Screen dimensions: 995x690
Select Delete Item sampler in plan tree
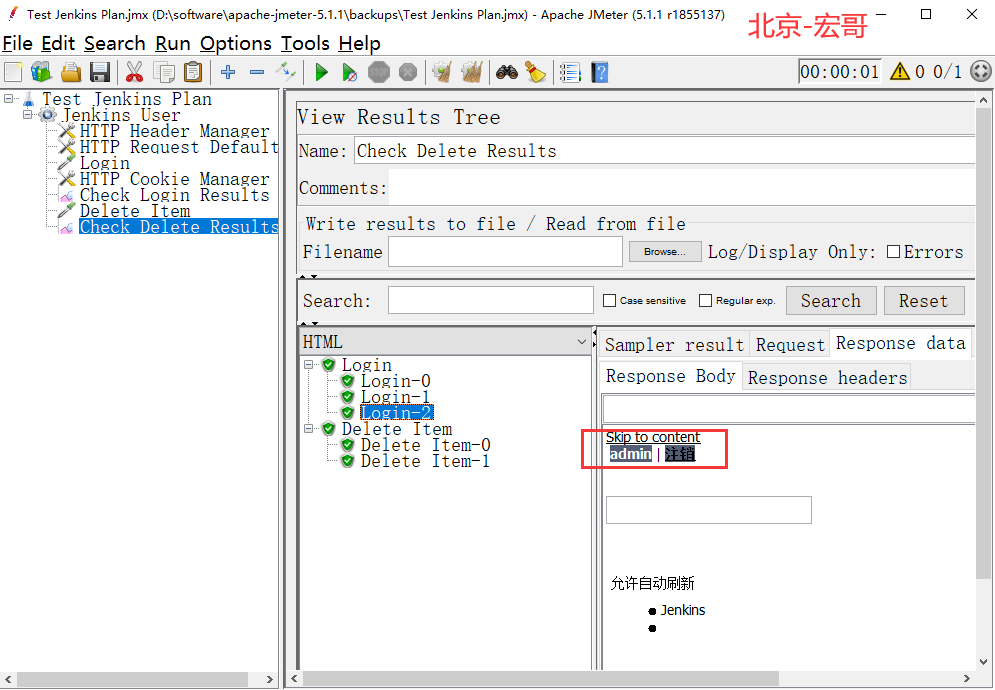pyautogui.click(x=135, y=211)
